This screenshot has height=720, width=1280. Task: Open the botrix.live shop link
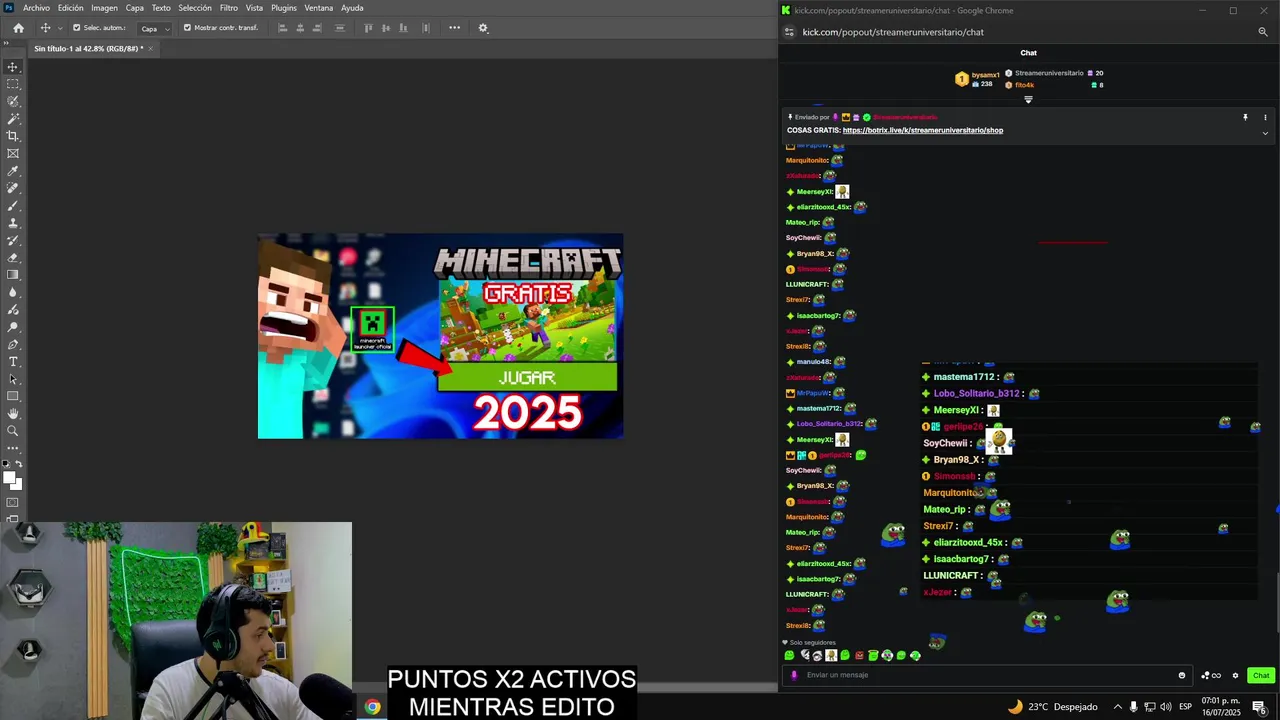(x=923, y=130)
